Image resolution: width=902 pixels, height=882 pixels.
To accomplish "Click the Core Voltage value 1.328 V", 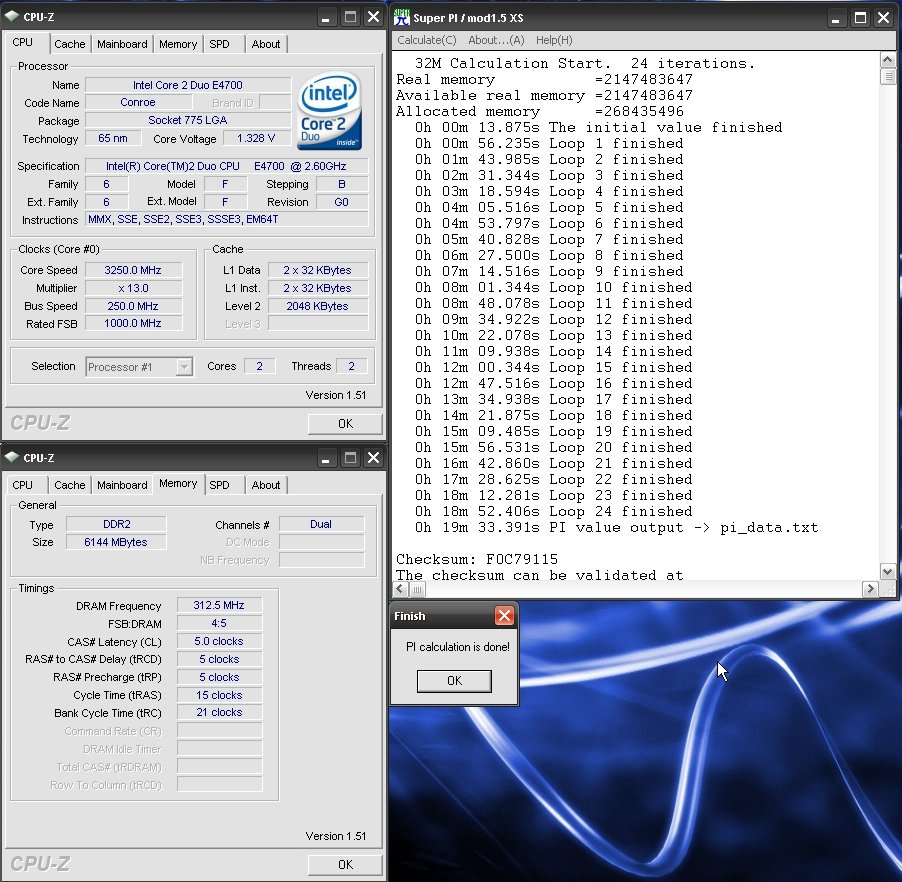I will click(256, 138).
